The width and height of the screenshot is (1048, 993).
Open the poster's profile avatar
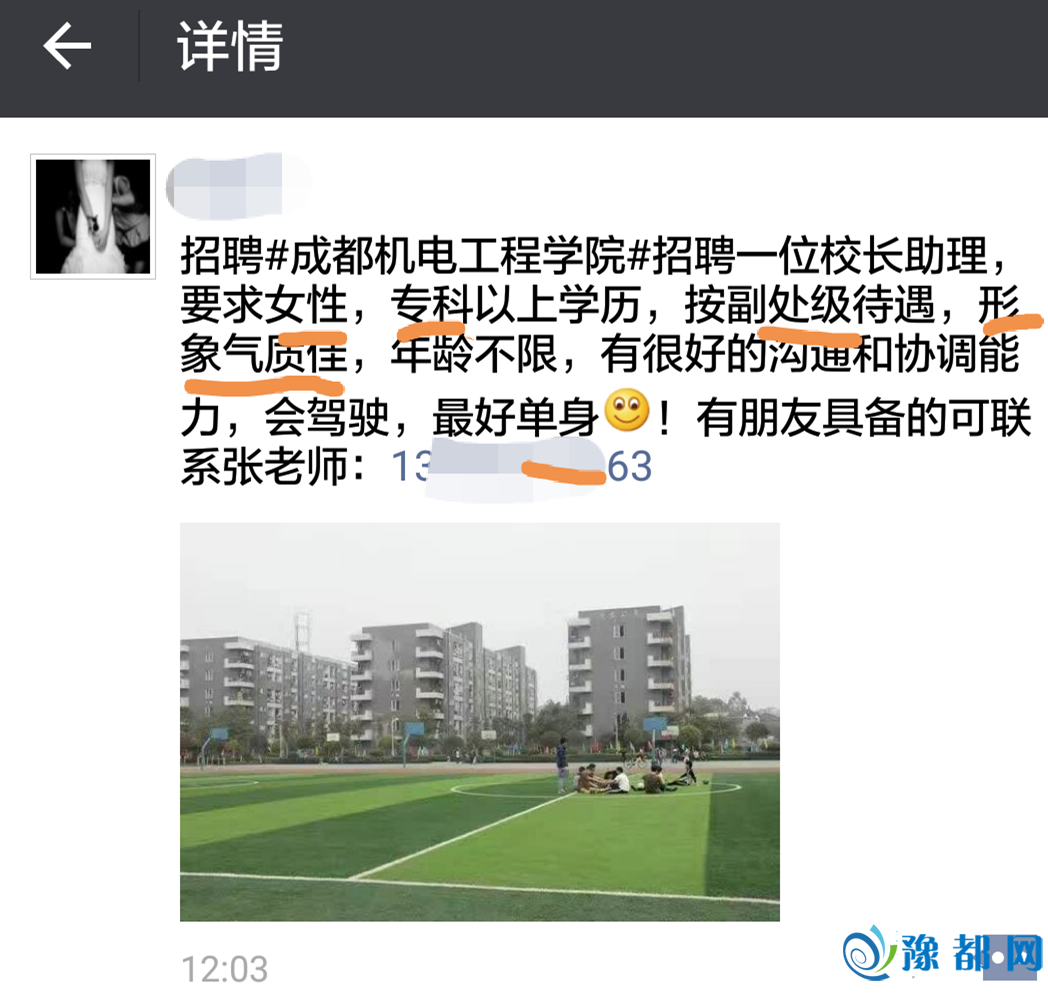[x=93, y=217]
